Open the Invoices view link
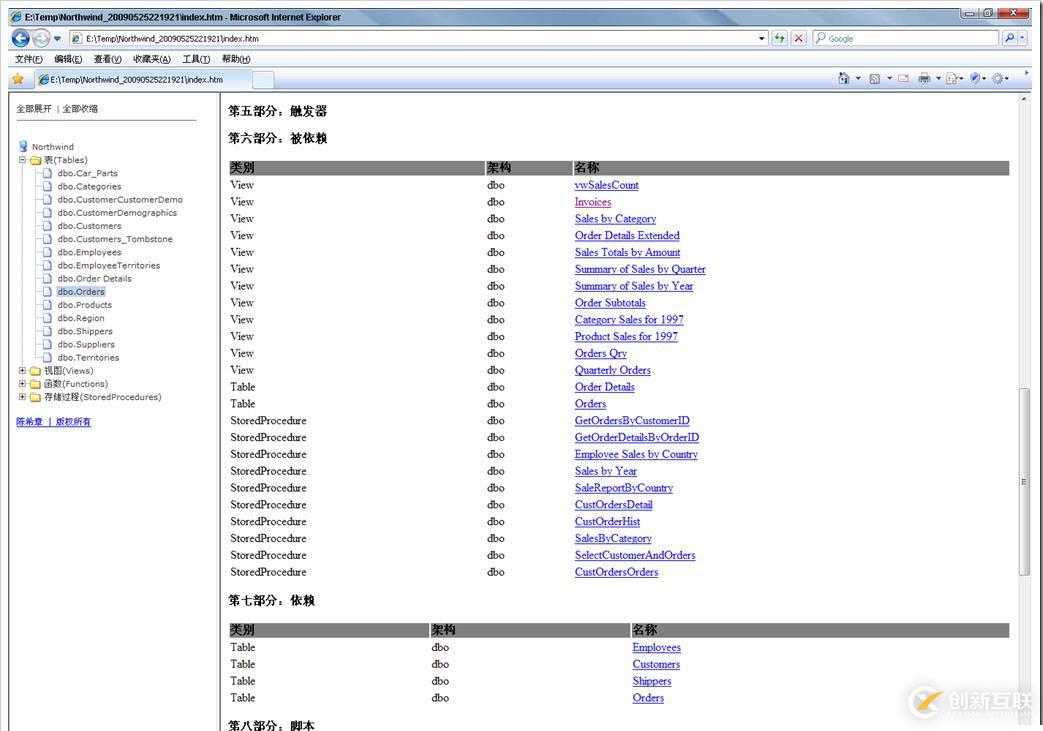 (593, 202)
